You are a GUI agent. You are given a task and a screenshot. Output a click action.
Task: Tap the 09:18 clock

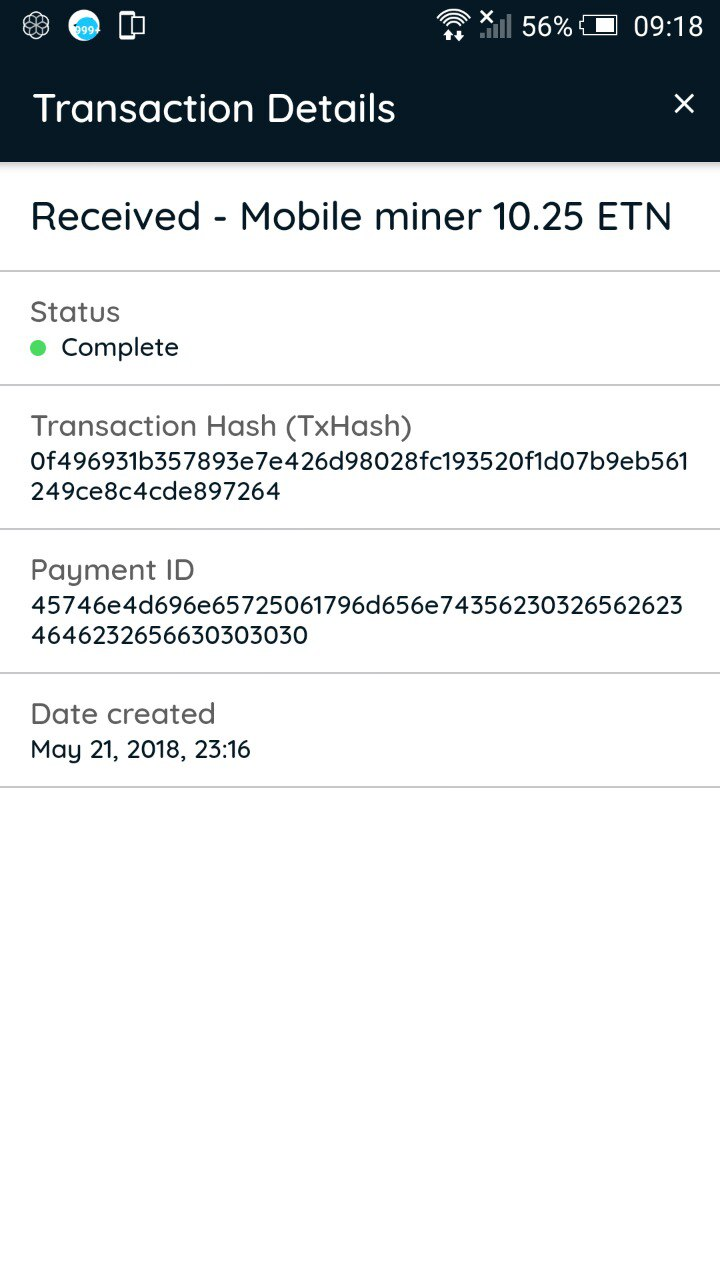(x=668, y=27)
